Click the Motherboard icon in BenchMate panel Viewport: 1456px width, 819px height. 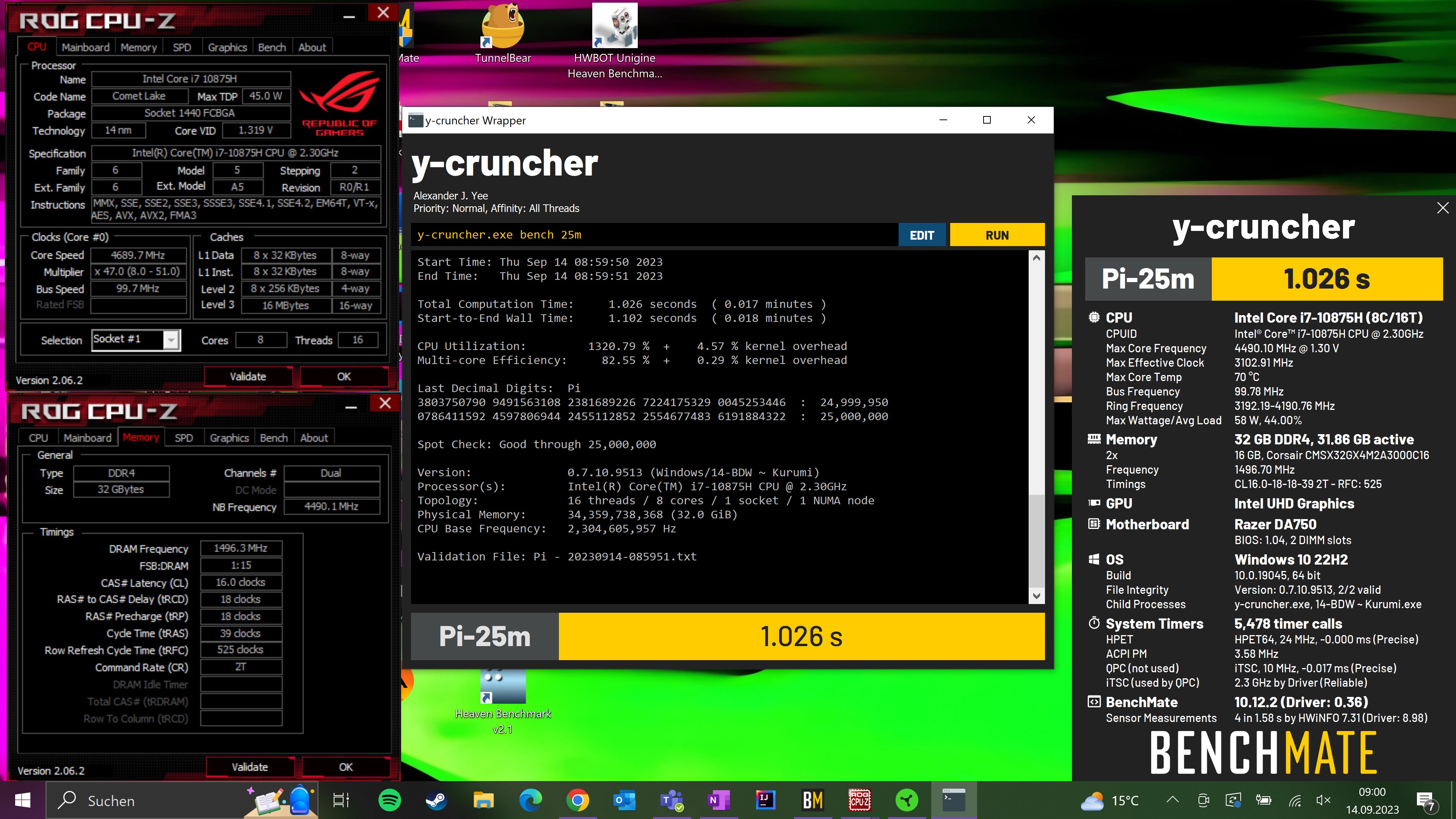tap(1094, 524)
